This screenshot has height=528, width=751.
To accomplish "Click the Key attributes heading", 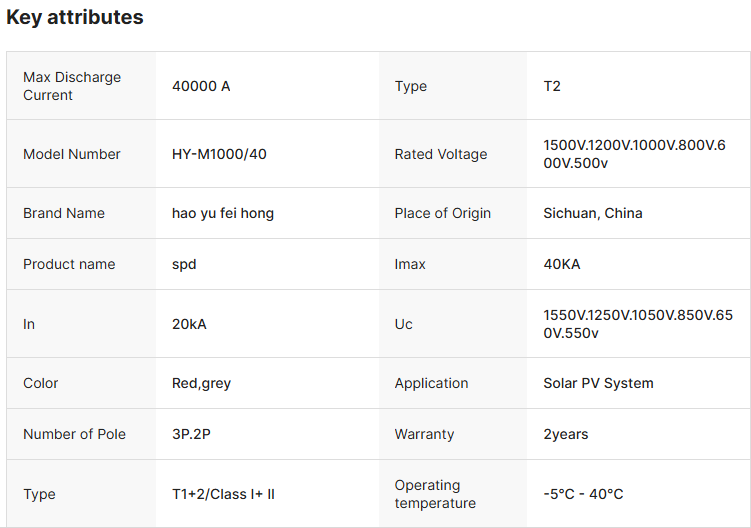I will tap(75, 17).
